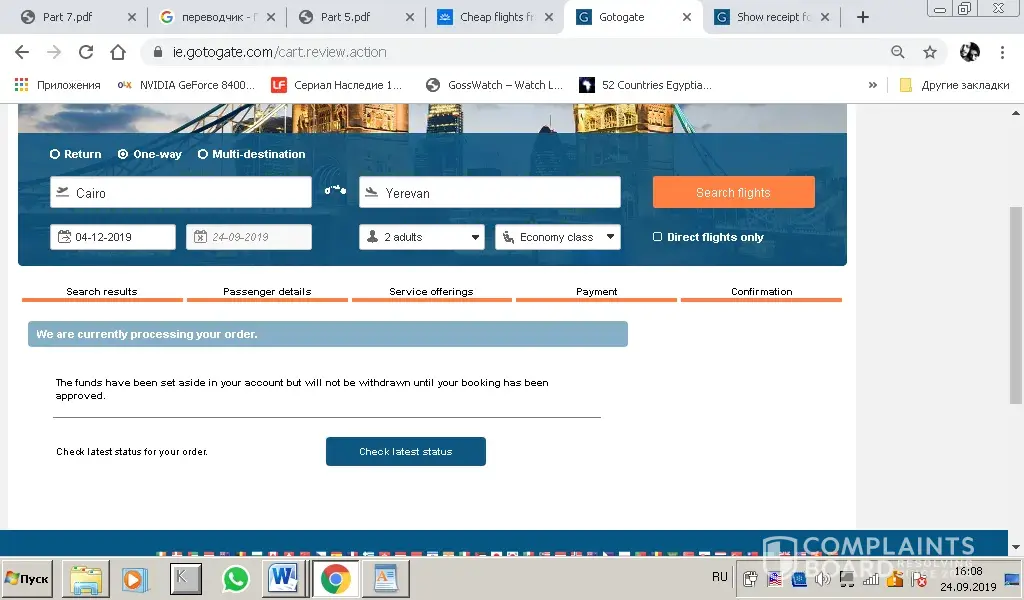Click the Search flights button
The height and width of the screenshot is (600, 1024).
pos(733,193)
